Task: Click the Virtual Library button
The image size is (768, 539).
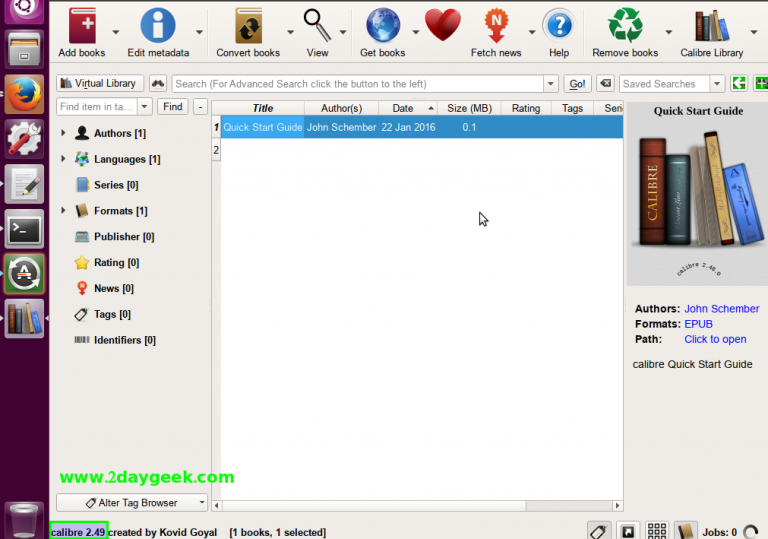Action: (x=100, y=83)
